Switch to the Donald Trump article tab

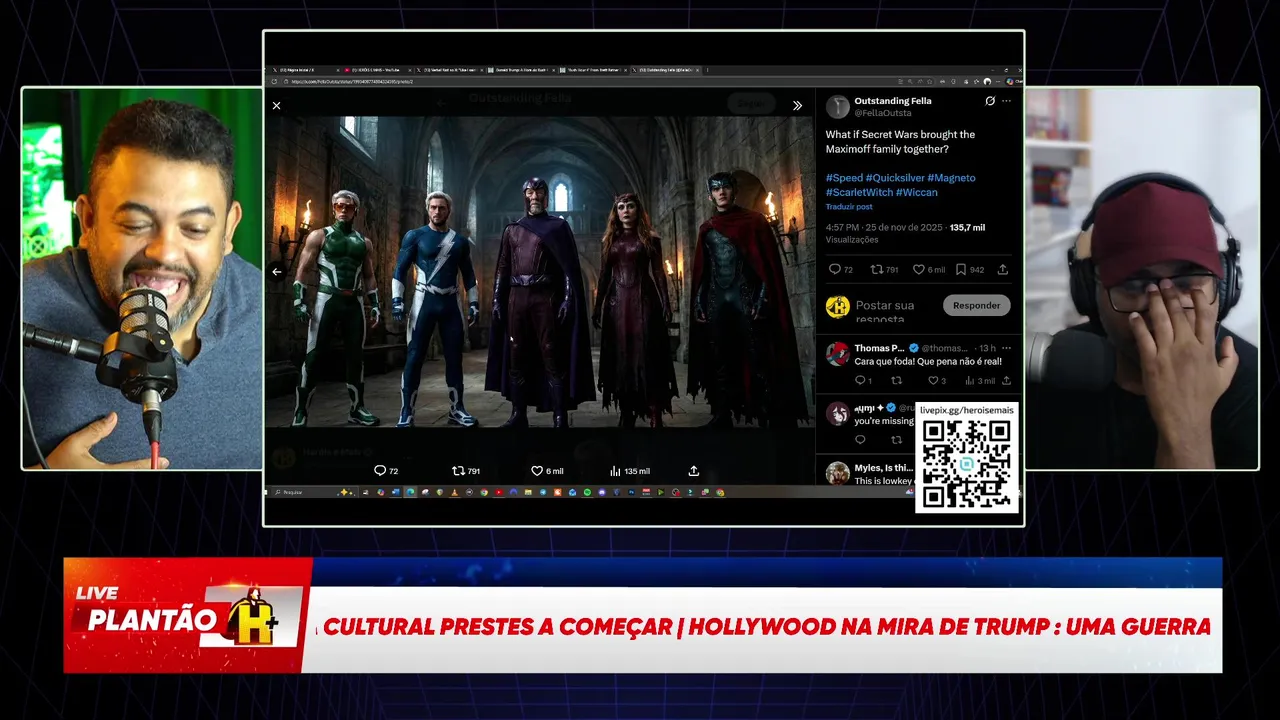point(520,70)
